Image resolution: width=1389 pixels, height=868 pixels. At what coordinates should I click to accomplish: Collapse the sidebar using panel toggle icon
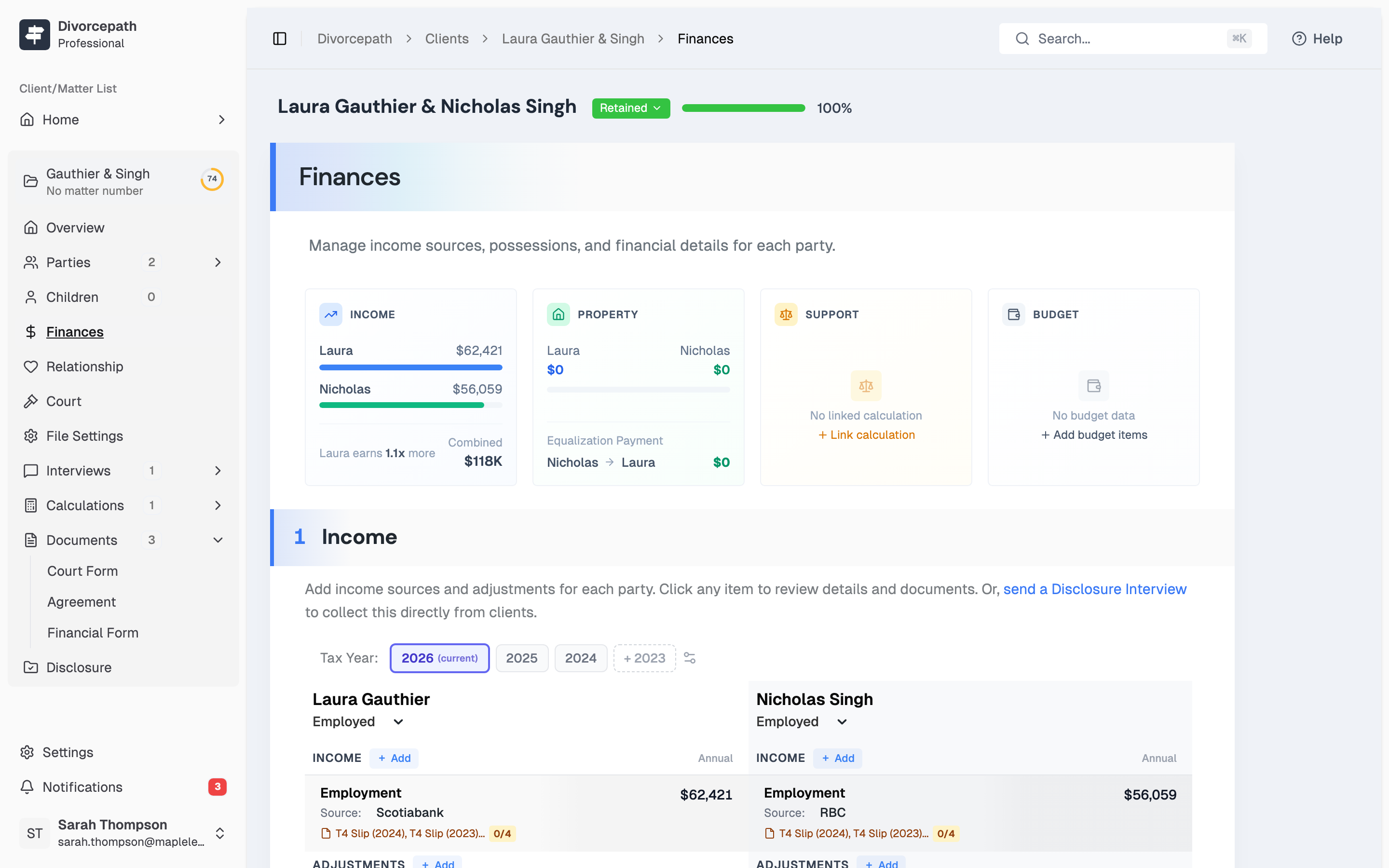[280, 39]
